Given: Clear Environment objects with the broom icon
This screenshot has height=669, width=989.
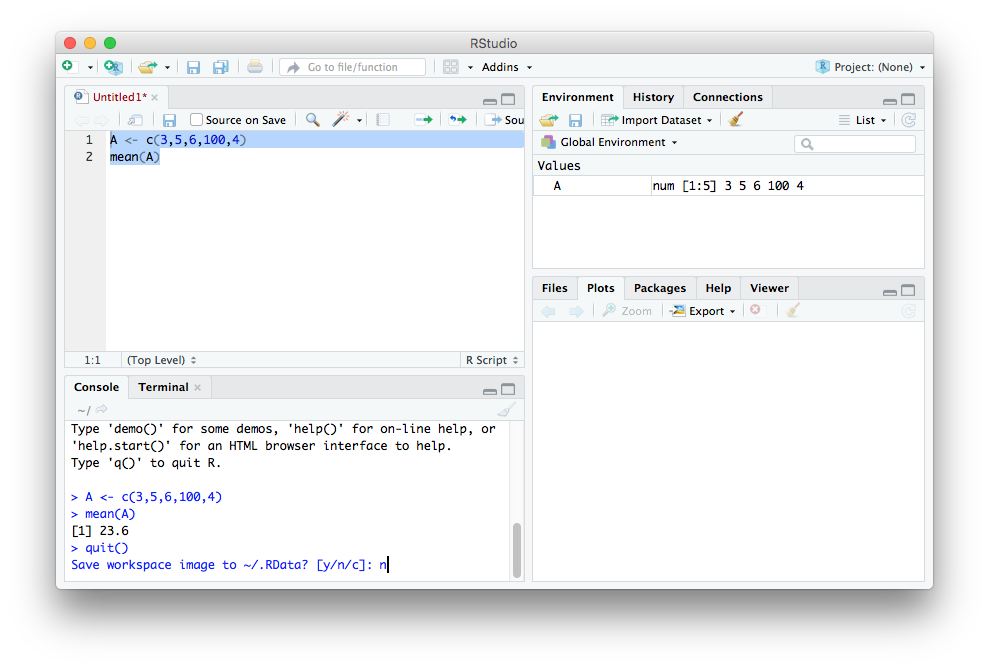Looking at the screenshot, I should [735, 119].
